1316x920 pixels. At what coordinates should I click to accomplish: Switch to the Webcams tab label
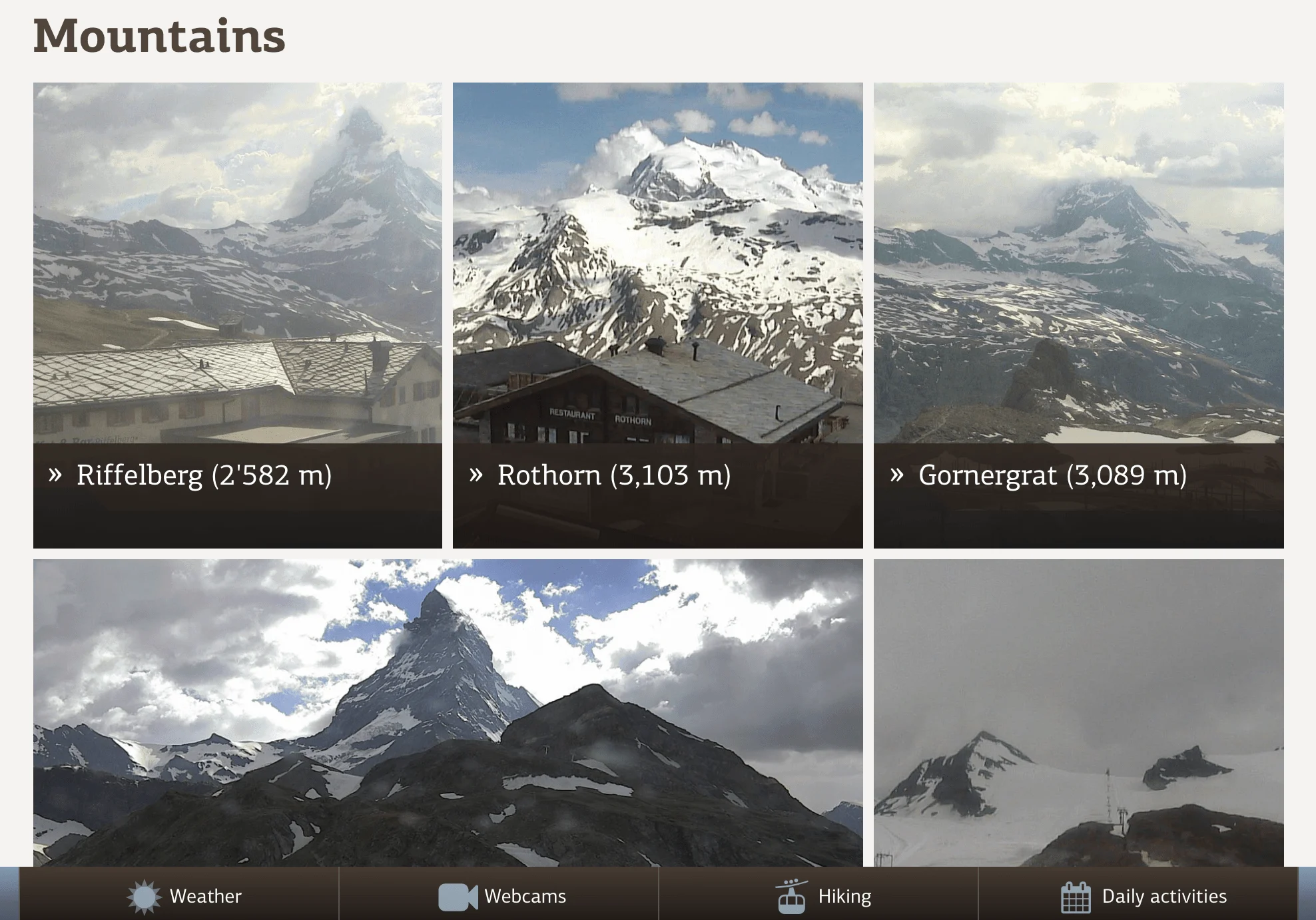(525, 896)
